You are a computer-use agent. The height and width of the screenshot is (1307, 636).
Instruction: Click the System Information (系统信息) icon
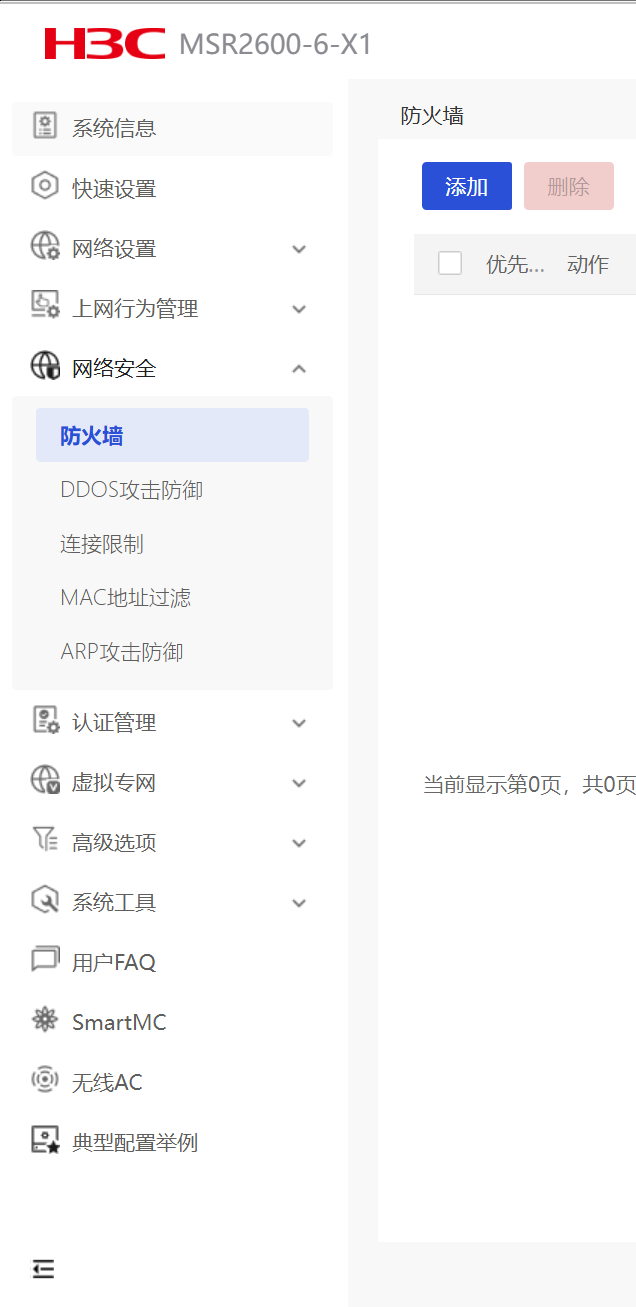click(x=45, y=126)
